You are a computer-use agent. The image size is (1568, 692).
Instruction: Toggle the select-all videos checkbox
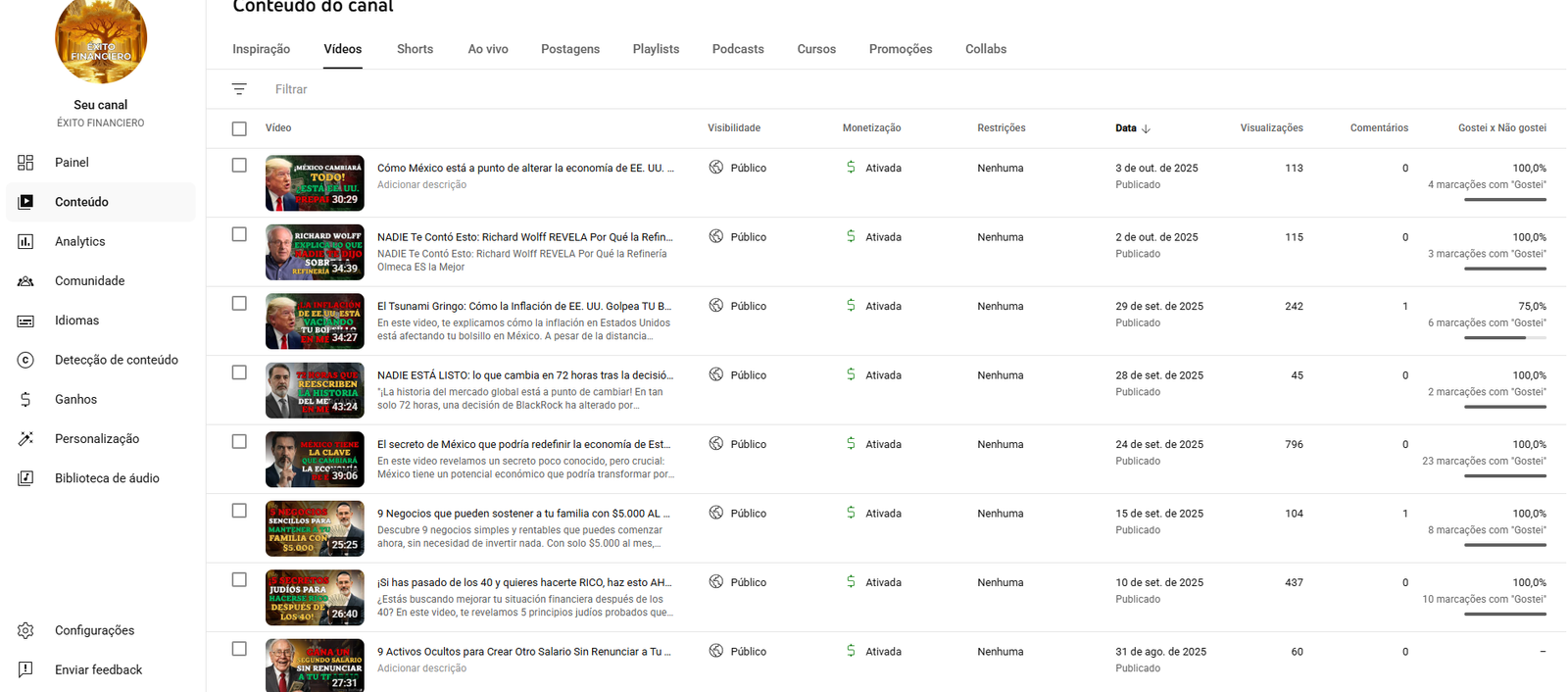[x=239, y=128]
